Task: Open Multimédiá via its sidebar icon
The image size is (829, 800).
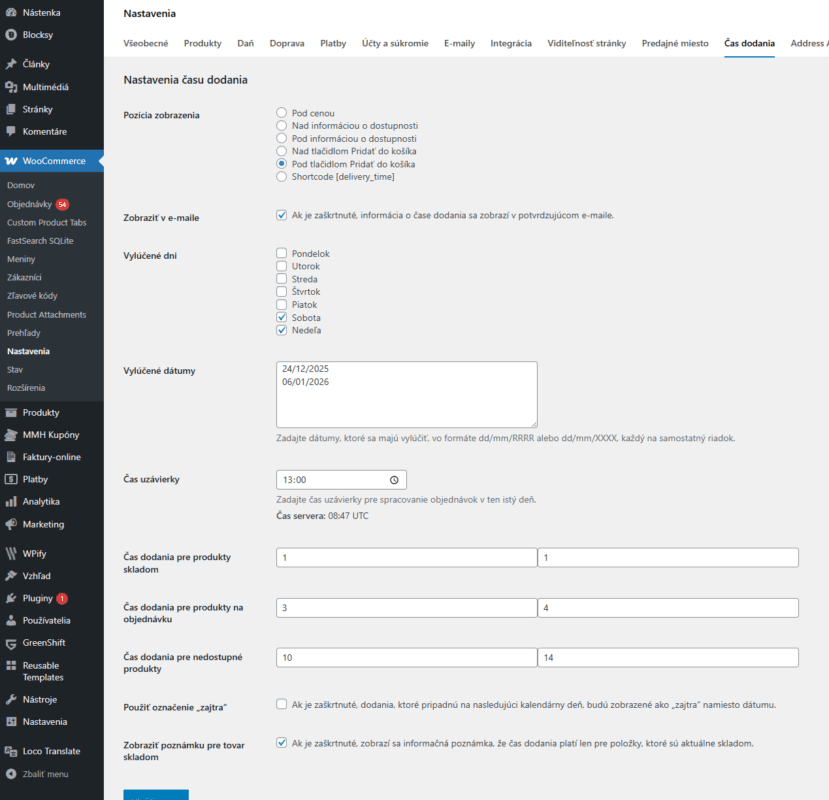Action: pos(11,87)
